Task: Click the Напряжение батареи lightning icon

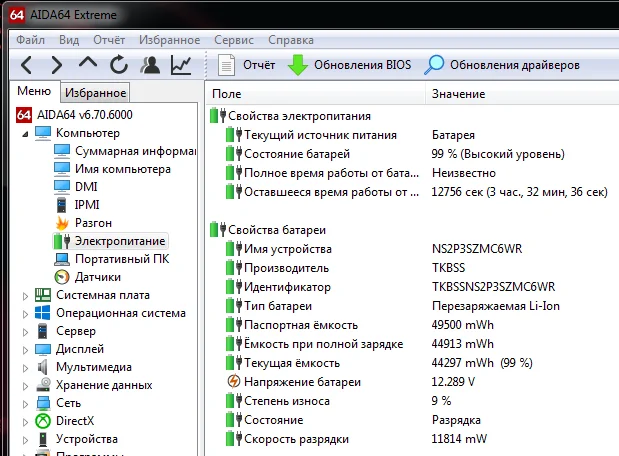Action: (x=234, y=382)
